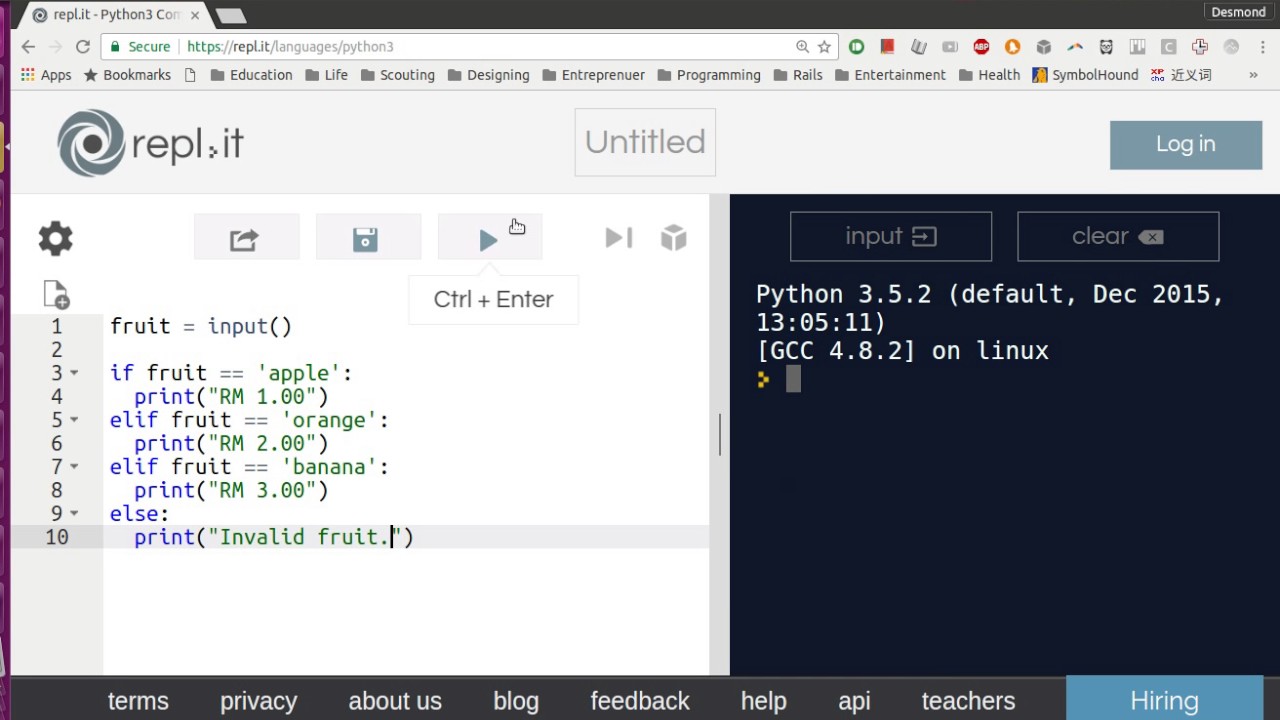Open the feedback link in the footer

[x=640, y=701]
